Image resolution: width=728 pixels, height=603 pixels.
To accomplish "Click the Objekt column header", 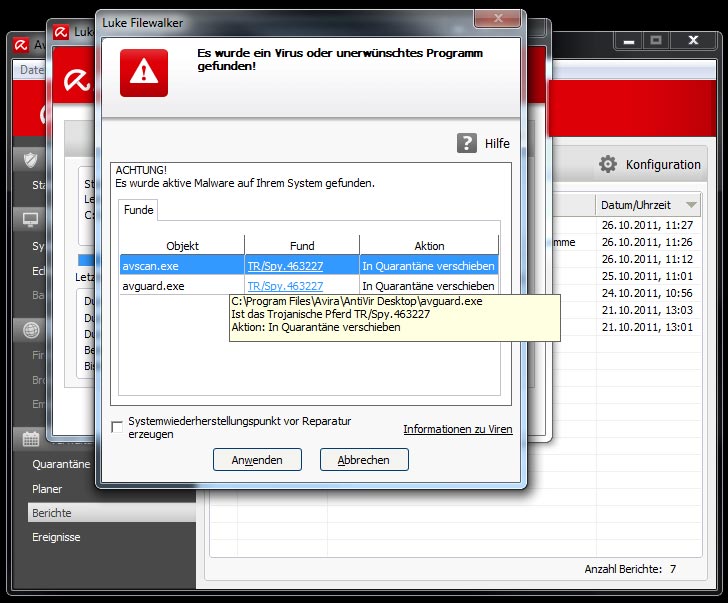I will (x=182, y=246).
